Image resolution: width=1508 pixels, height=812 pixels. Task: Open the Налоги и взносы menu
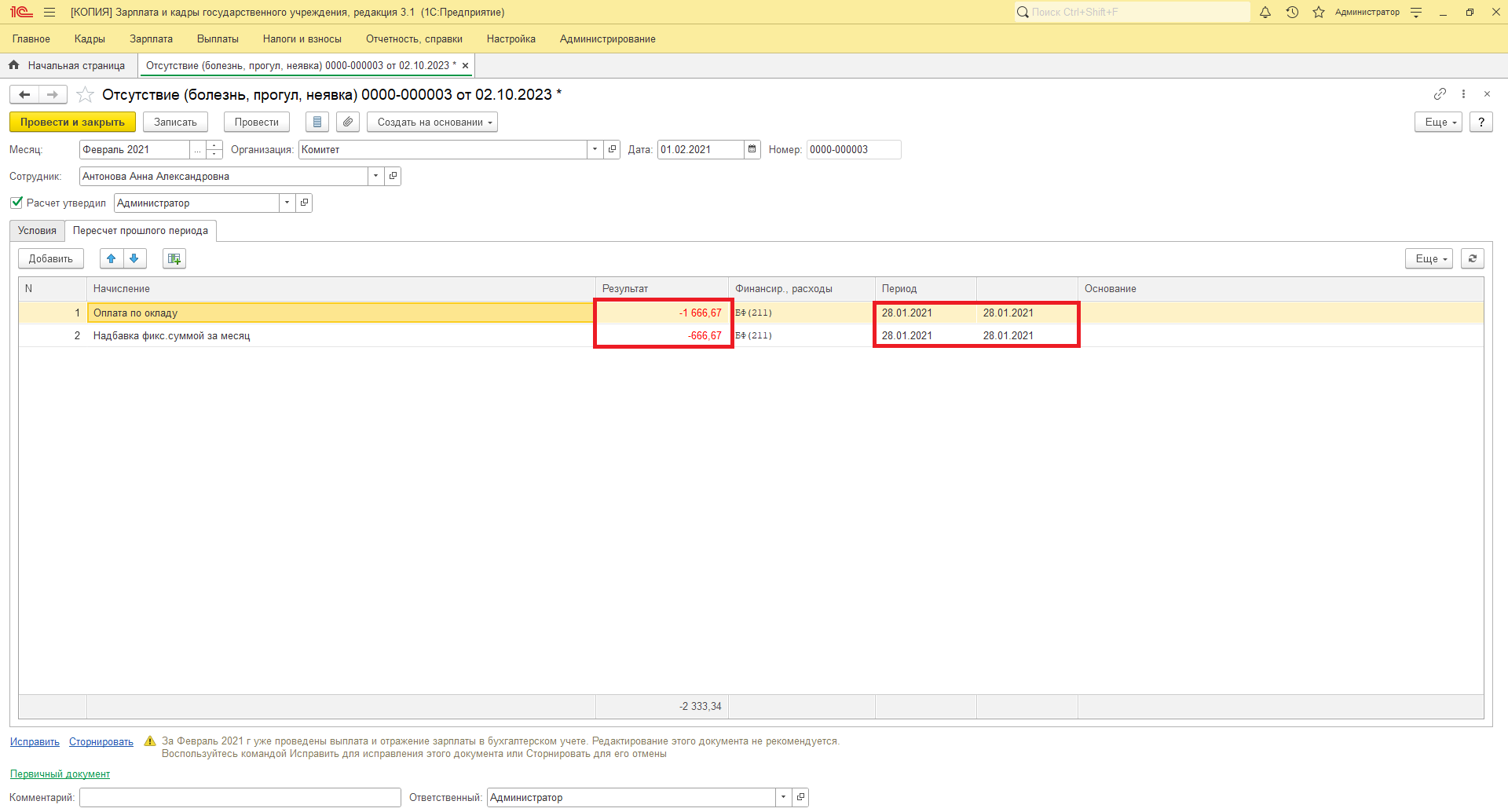[x=302, y=38]
